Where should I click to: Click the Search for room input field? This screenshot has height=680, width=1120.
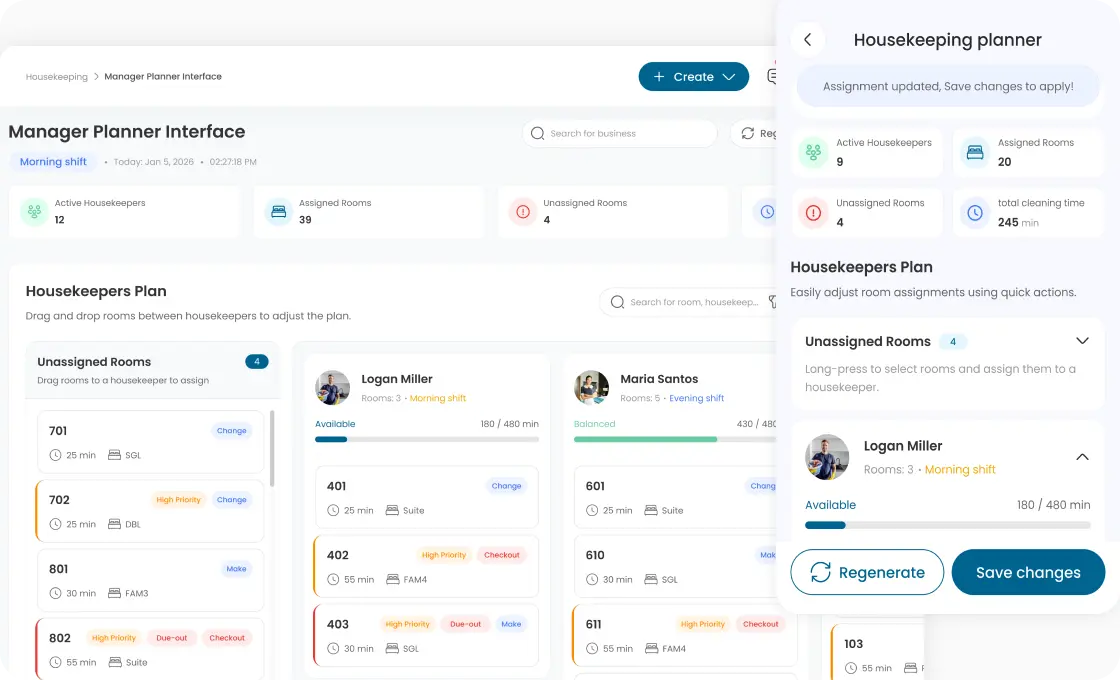[x=692, y=302]
